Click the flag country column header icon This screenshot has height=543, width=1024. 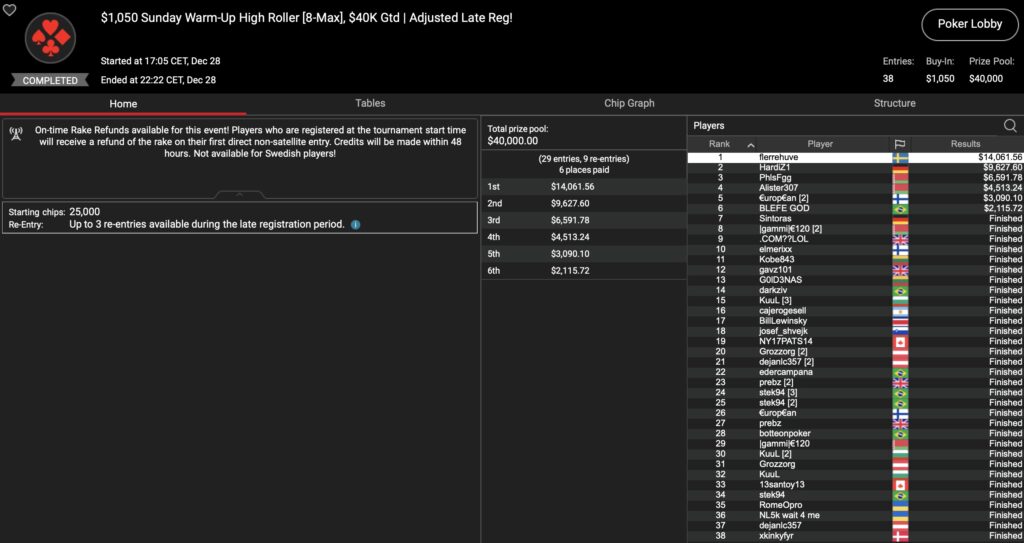900,144
